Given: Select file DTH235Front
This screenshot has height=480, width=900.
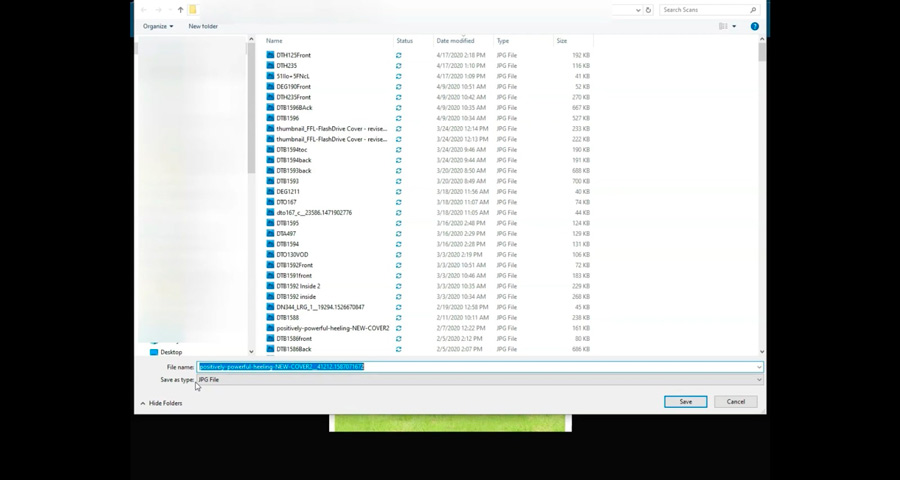Looking at the screenshot, I should (293, 97).
